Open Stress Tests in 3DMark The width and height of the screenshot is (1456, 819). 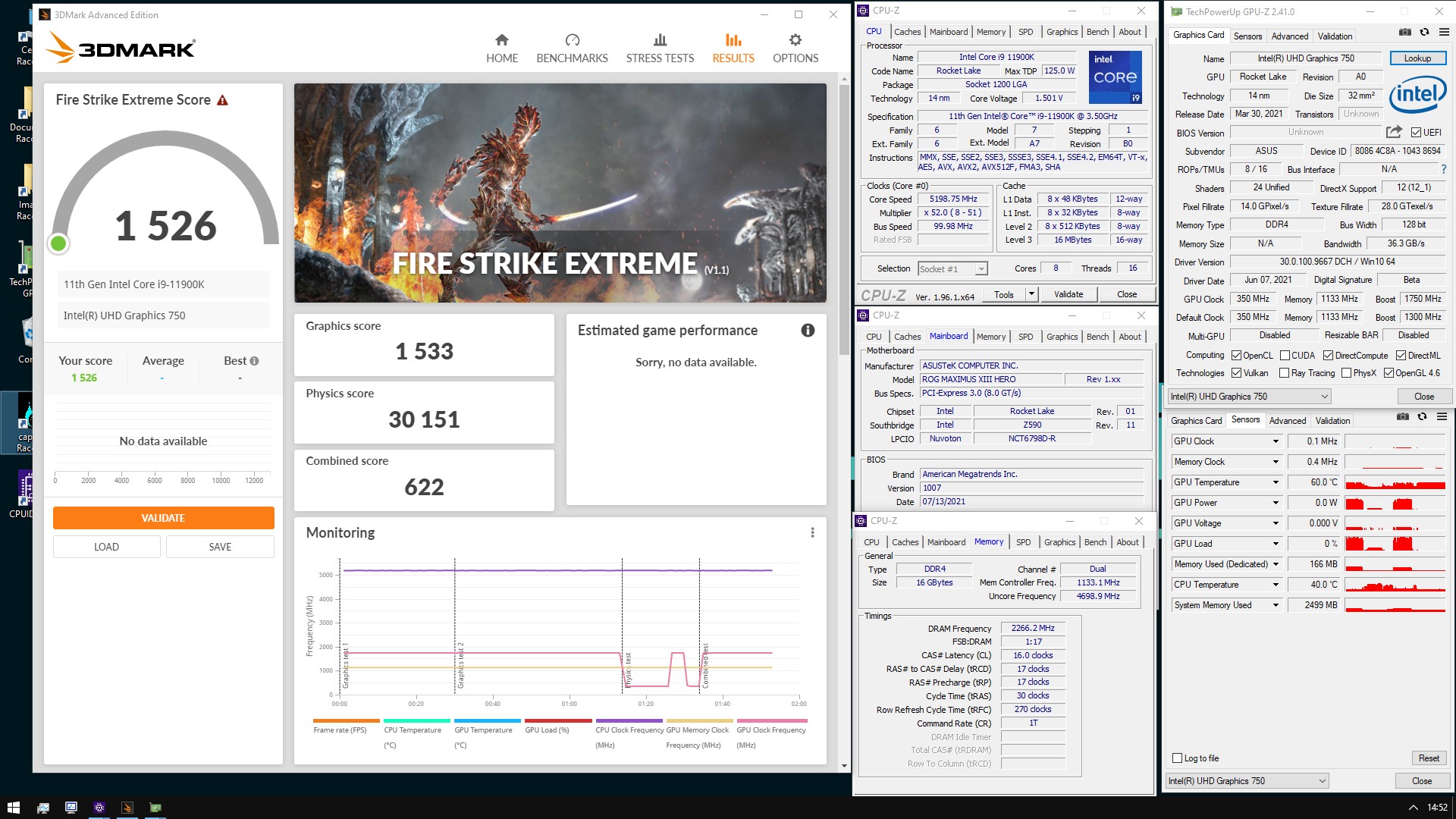[660, 49]
